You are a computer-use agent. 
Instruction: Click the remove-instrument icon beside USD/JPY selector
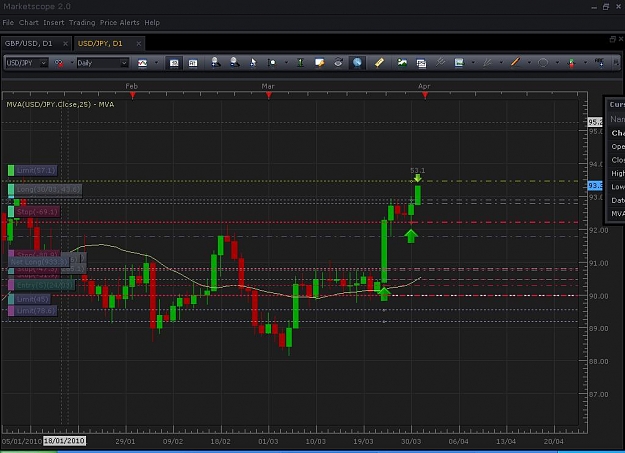pos(59,63)
